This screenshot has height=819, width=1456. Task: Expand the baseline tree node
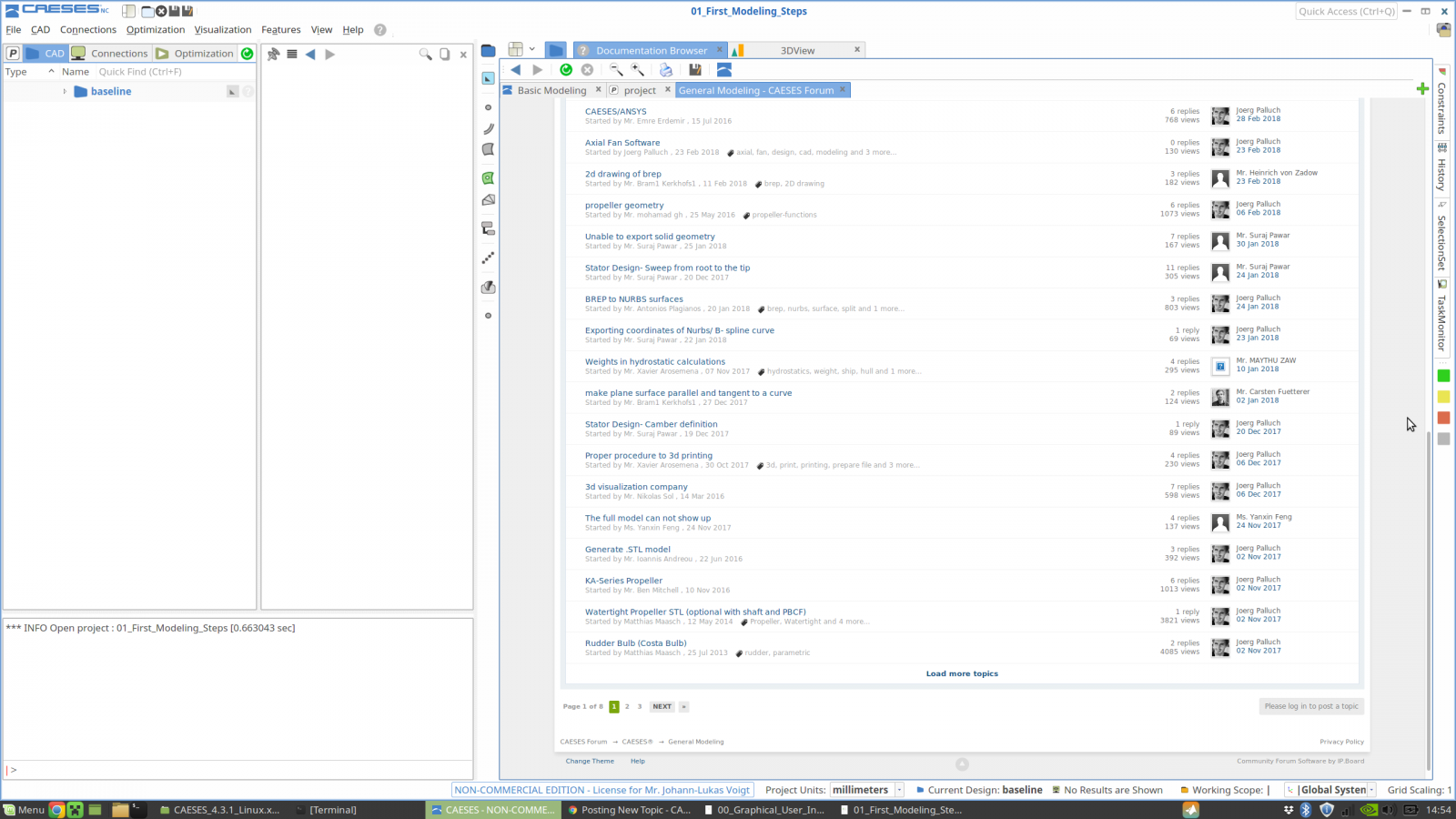pyautogui.click(x=65, y=91)
